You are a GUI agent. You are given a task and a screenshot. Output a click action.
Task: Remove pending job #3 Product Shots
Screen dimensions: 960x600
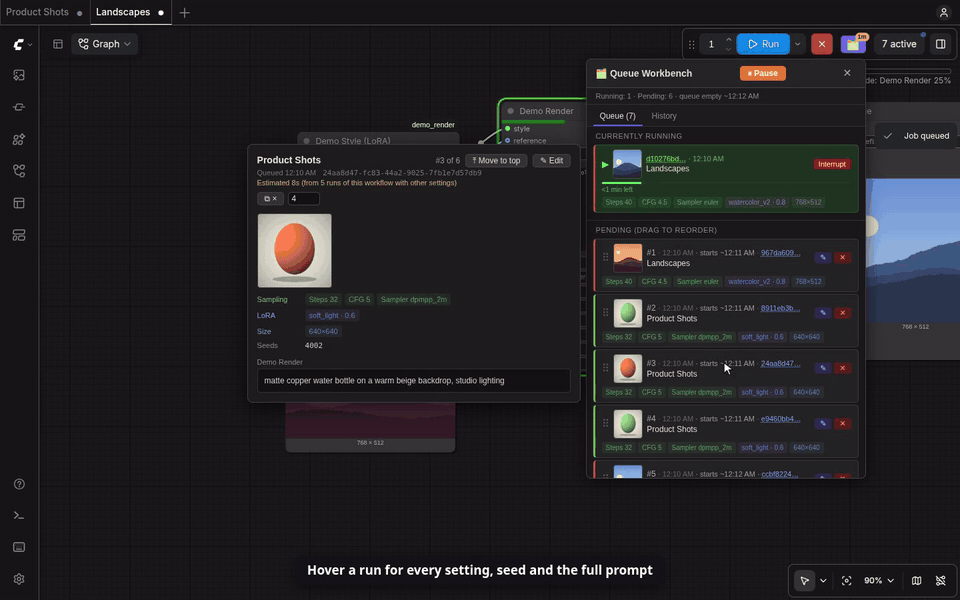pyautogui.click(x=842, y=368)
